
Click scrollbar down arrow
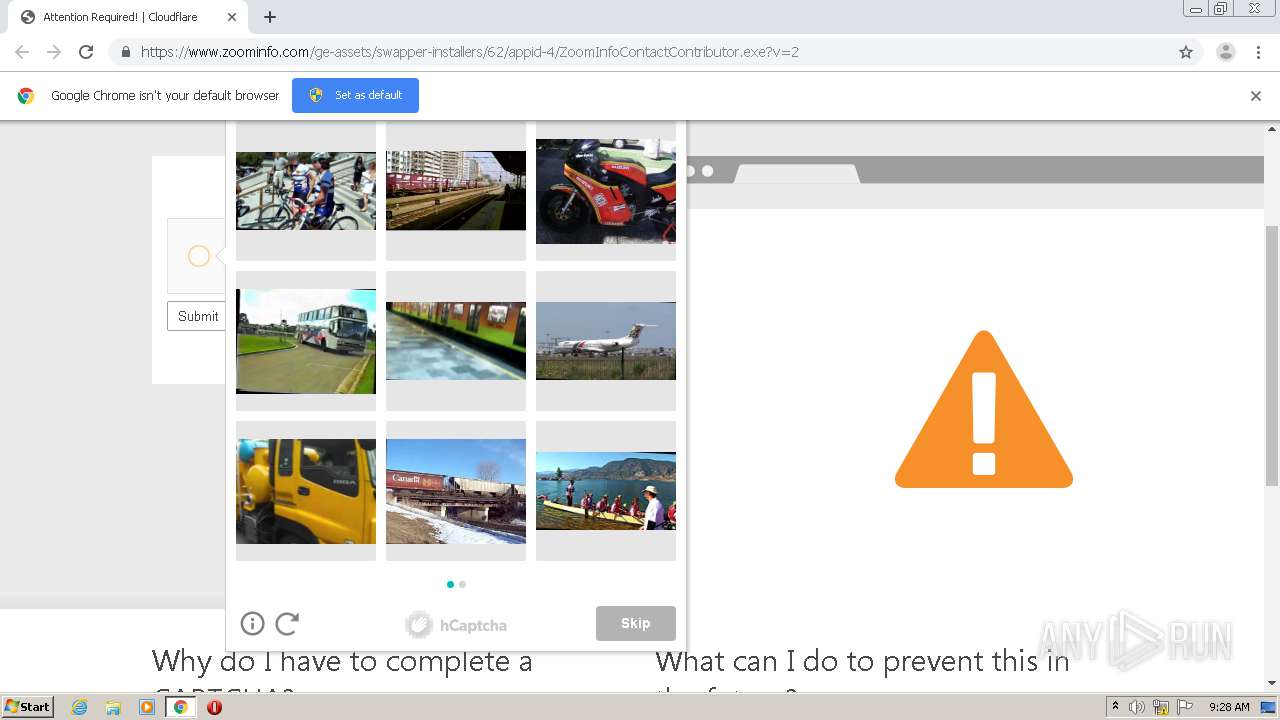coord(1272,683)
